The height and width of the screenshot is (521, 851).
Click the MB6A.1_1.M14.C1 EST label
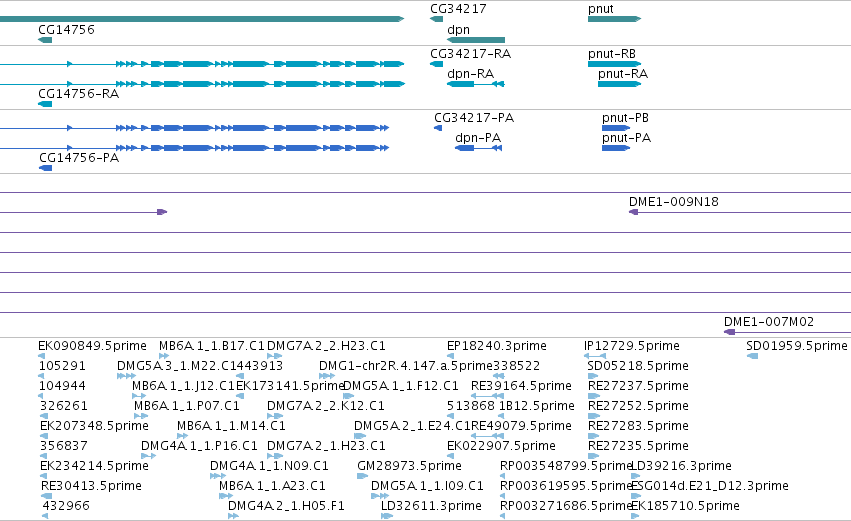[231, 425]
